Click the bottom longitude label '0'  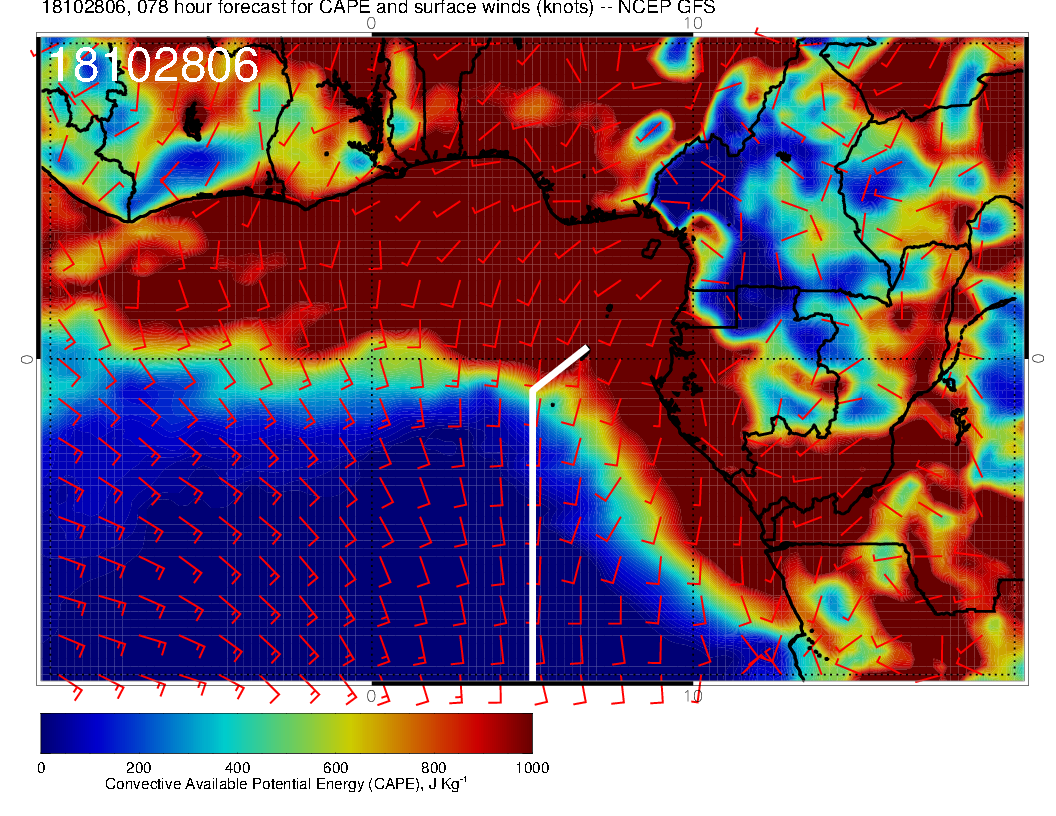tap(371, 696)
